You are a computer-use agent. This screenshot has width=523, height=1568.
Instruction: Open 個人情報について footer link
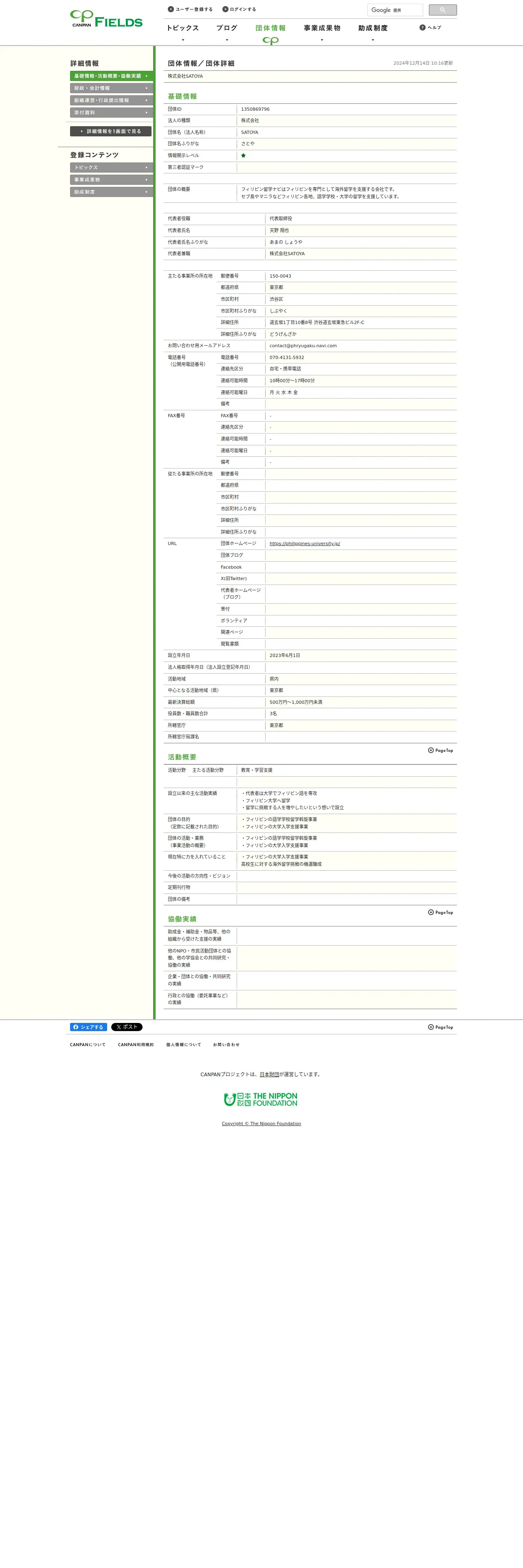pos(183,1045)
